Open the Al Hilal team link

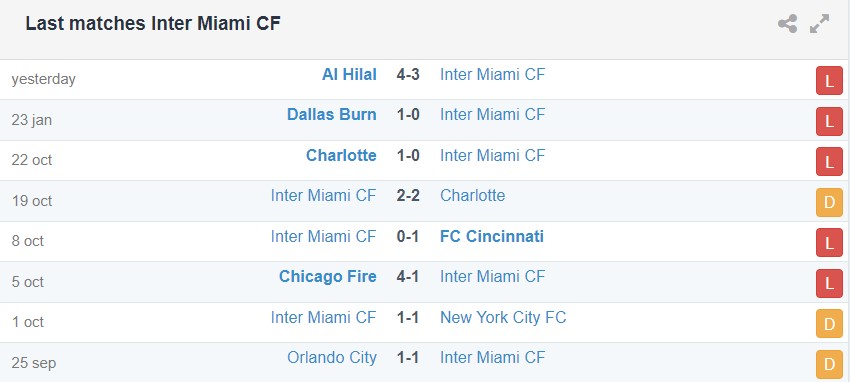(x=349, y=74)
